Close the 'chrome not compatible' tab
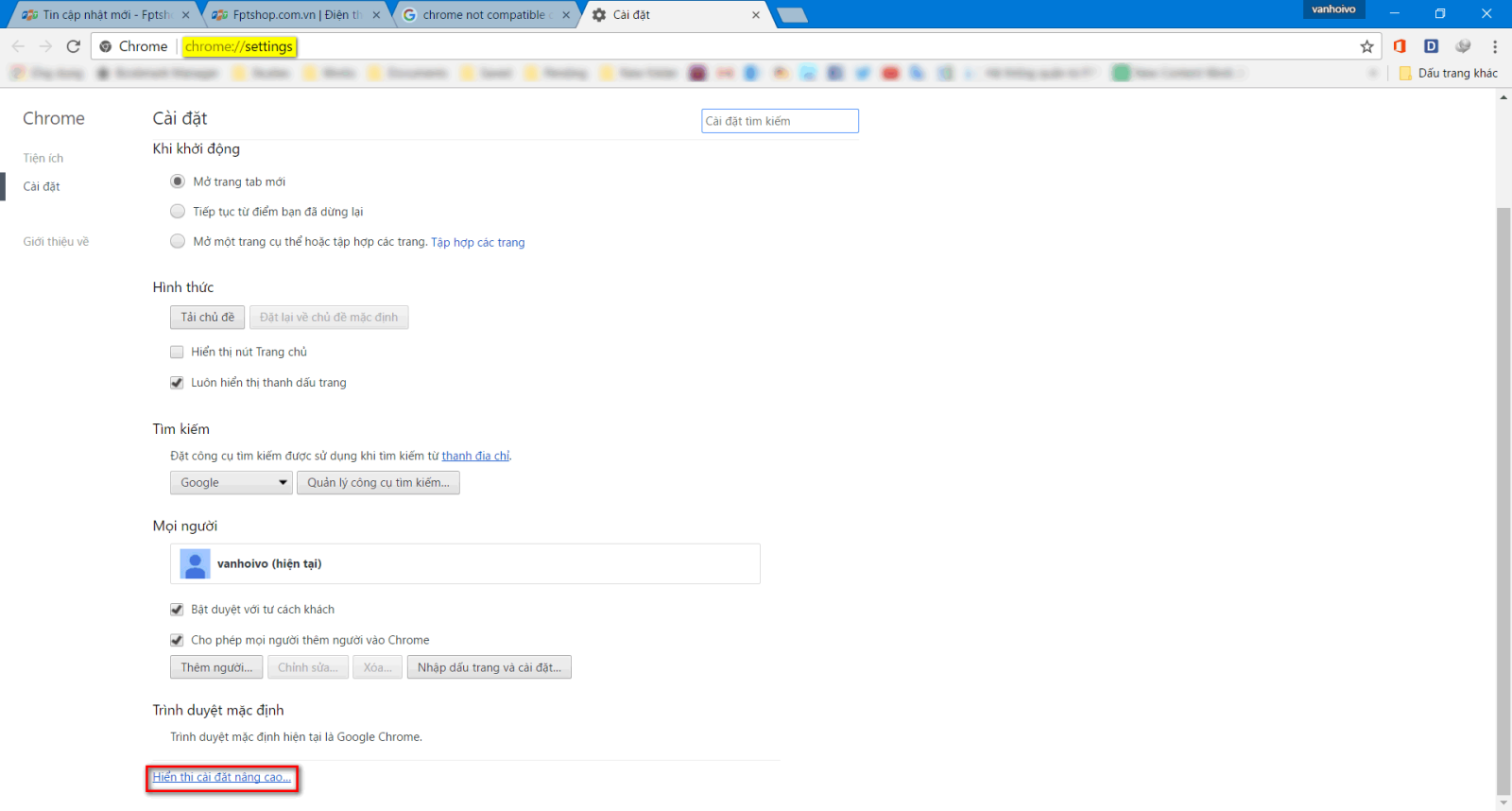1512x811 pixels. (566, 15)
